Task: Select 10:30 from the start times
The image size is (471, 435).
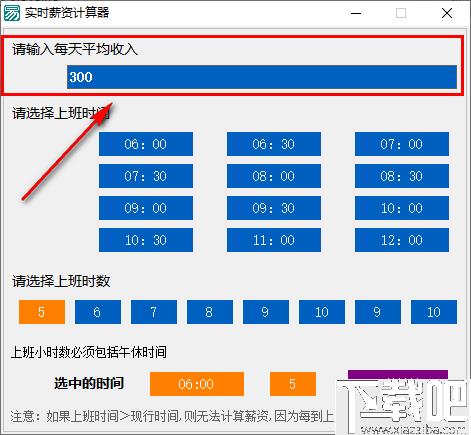Action: (146, 240)
